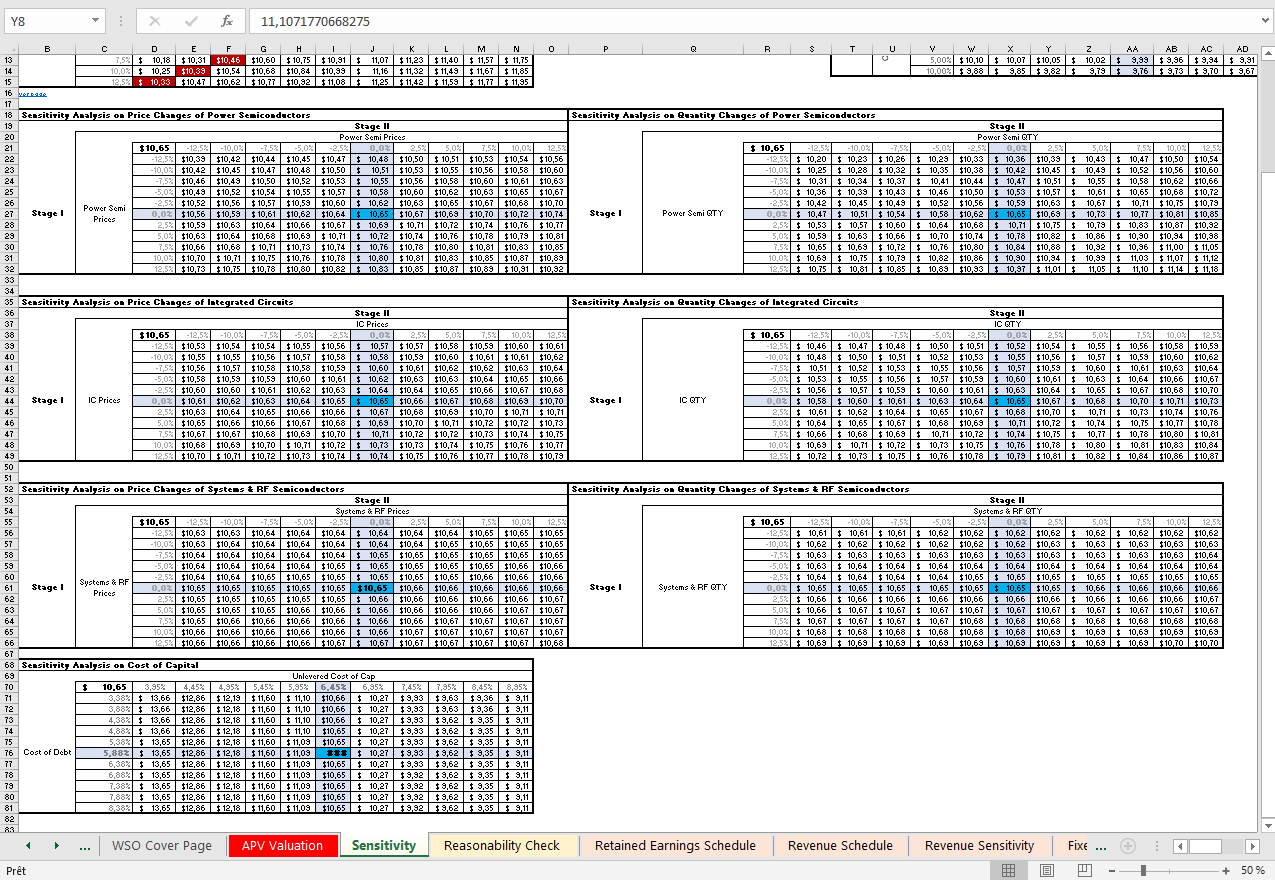
Task: Open the WSO Cover Page sheet tab
Action: (x=162, y=845)
